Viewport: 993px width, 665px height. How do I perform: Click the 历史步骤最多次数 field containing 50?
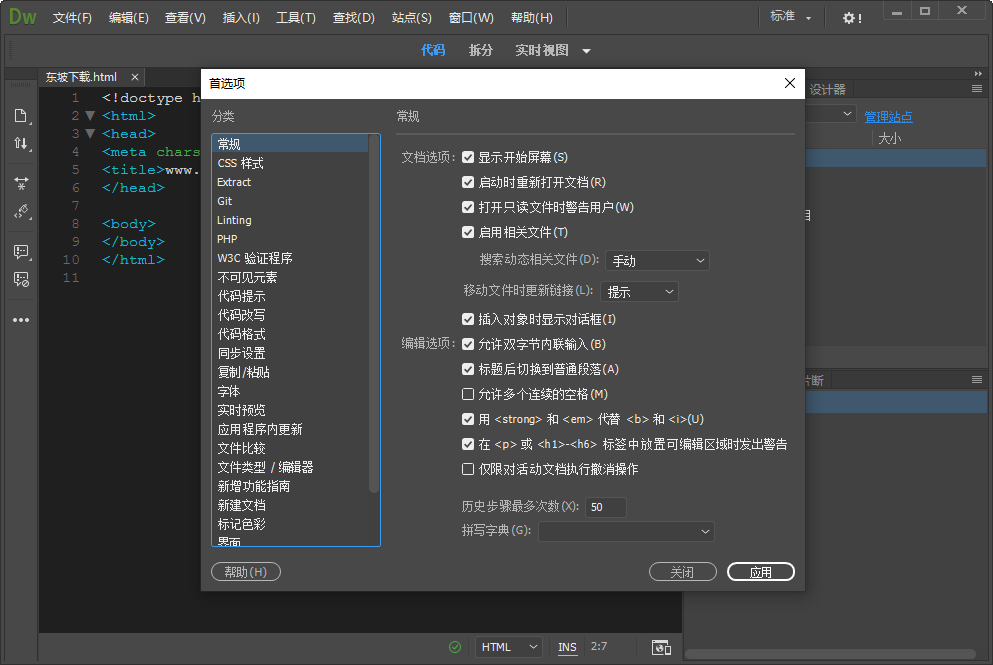tap(606, 507)
